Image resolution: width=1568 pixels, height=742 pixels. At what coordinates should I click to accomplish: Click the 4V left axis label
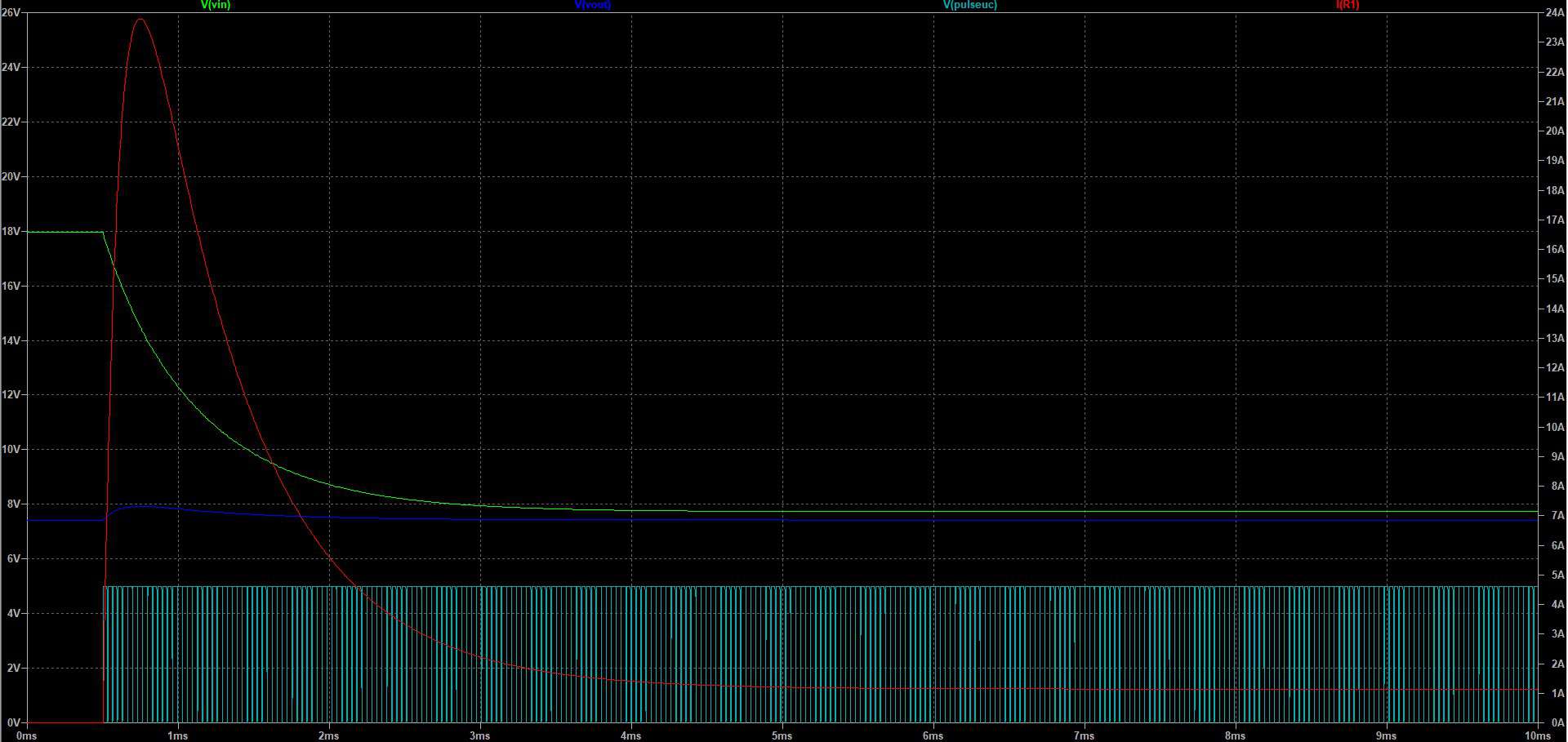(14, 613)
